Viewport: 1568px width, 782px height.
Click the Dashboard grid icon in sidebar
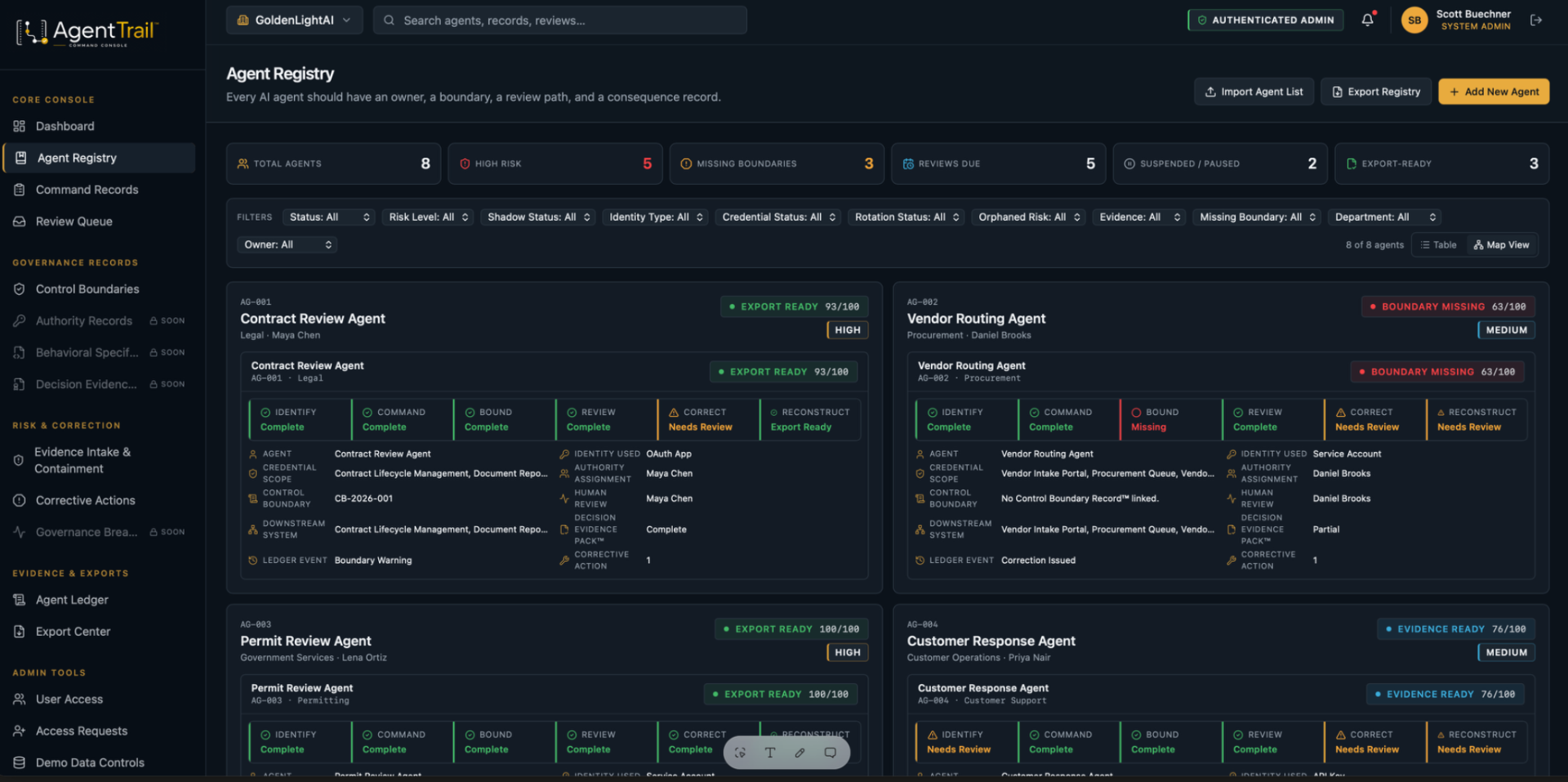tap(20, 126)
